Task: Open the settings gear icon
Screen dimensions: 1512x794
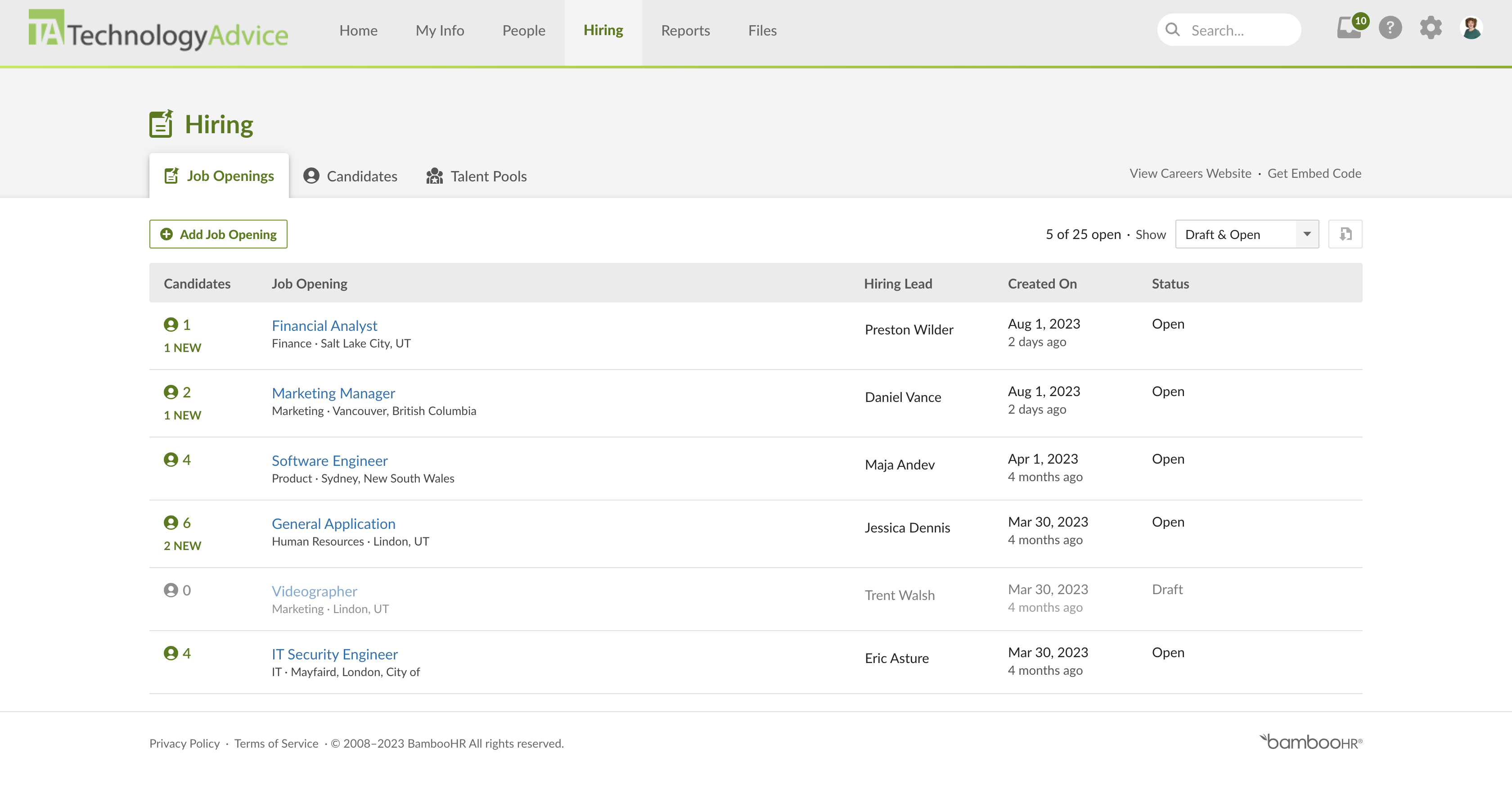Action: click(x=1431, y=27)
